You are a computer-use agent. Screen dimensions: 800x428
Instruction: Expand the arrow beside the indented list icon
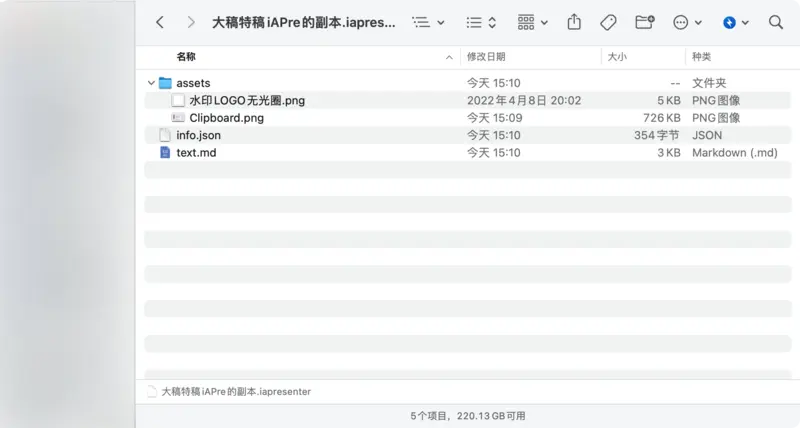441,23
